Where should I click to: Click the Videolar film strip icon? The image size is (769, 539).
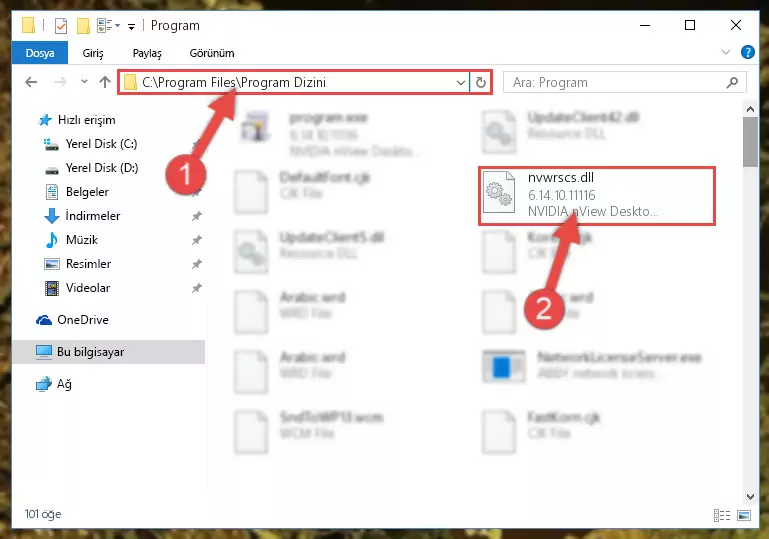tap(51, 288)
